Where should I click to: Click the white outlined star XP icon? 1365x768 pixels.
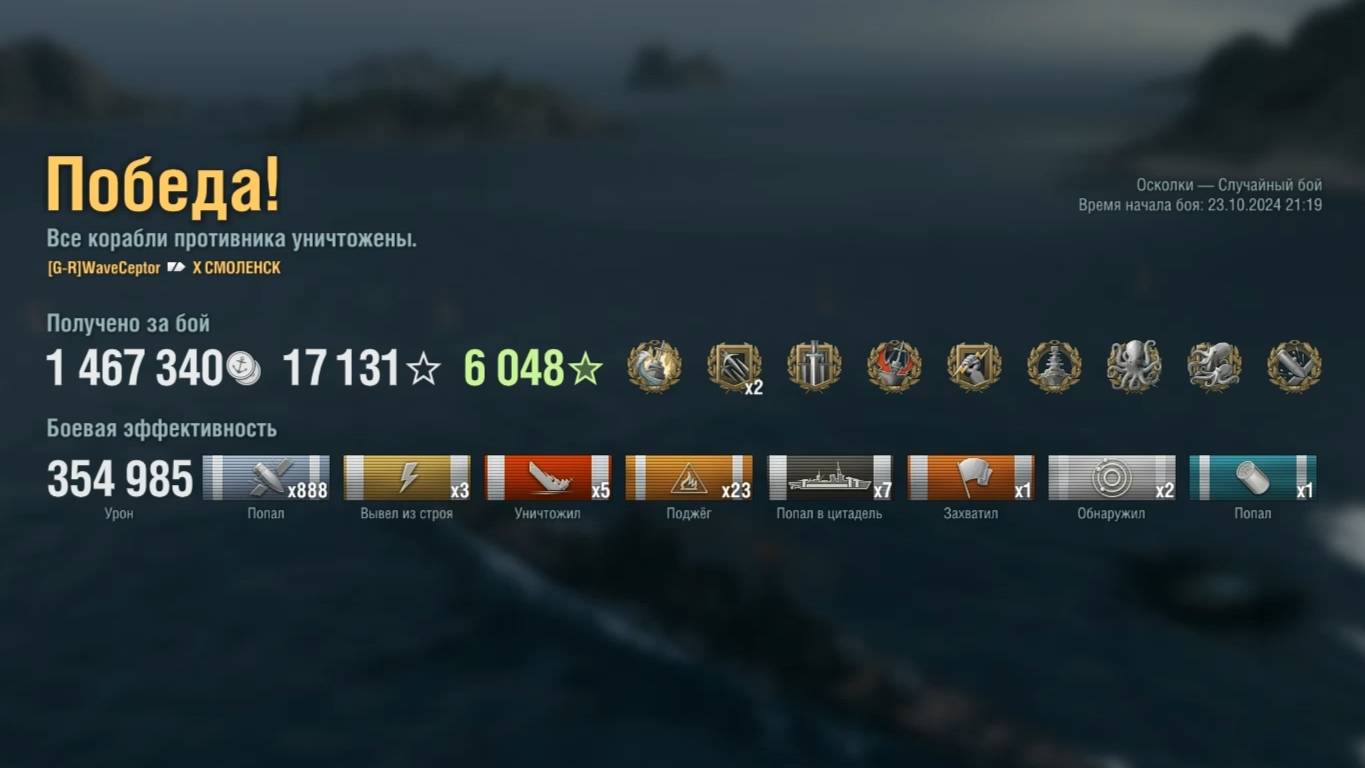pyautogui.click(x=423, y=369)
